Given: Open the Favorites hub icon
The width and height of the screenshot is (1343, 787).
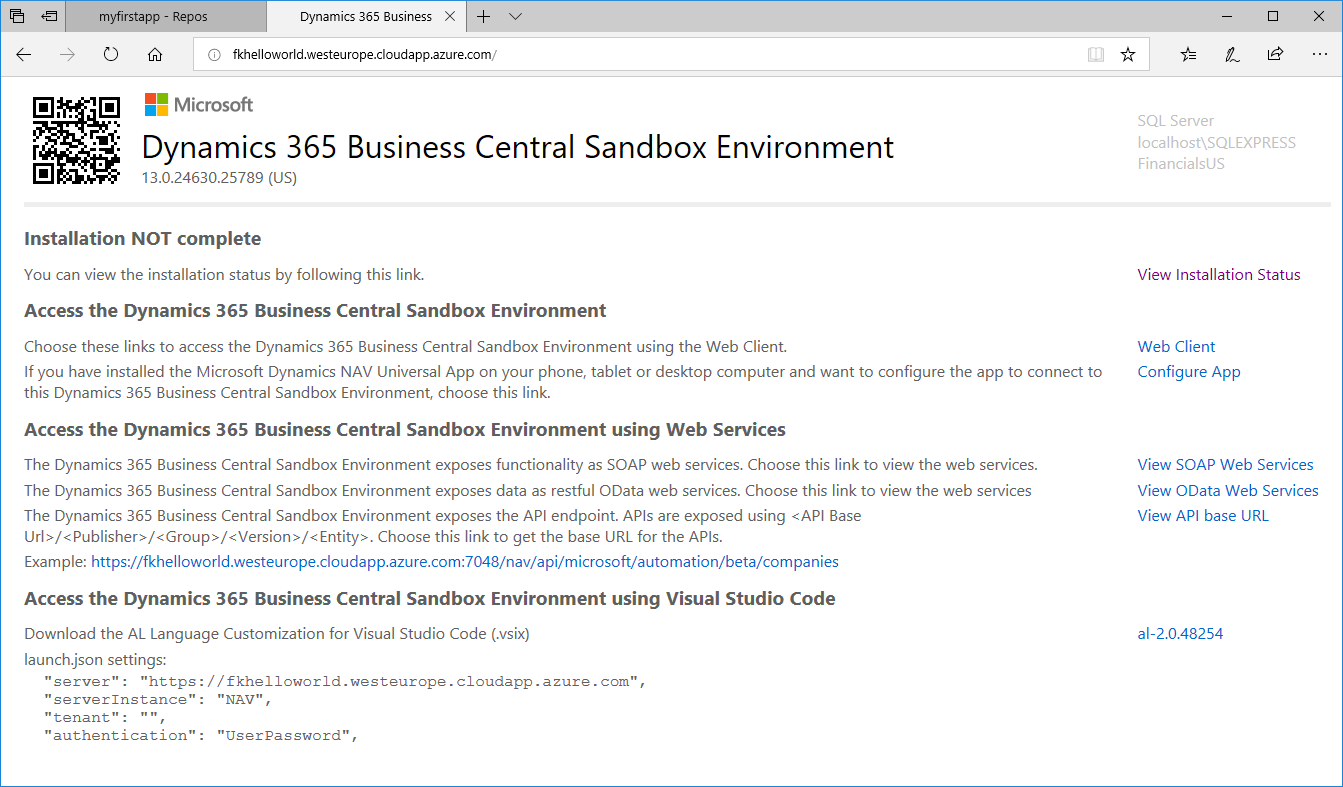Looking at the screenshot, I should (x=1188, y=55).
